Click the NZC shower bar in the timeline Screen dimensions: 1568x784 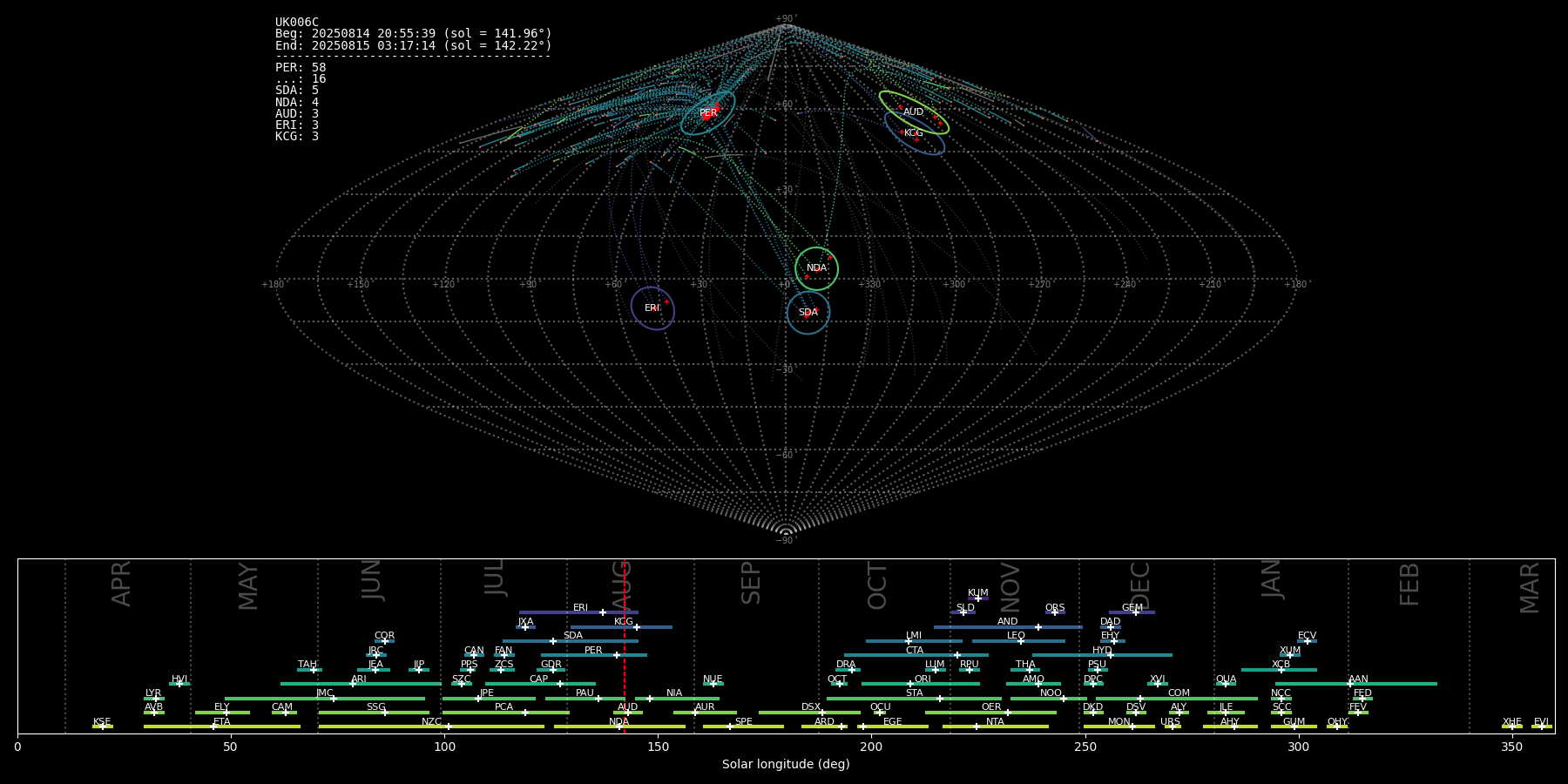pos(431,727)
